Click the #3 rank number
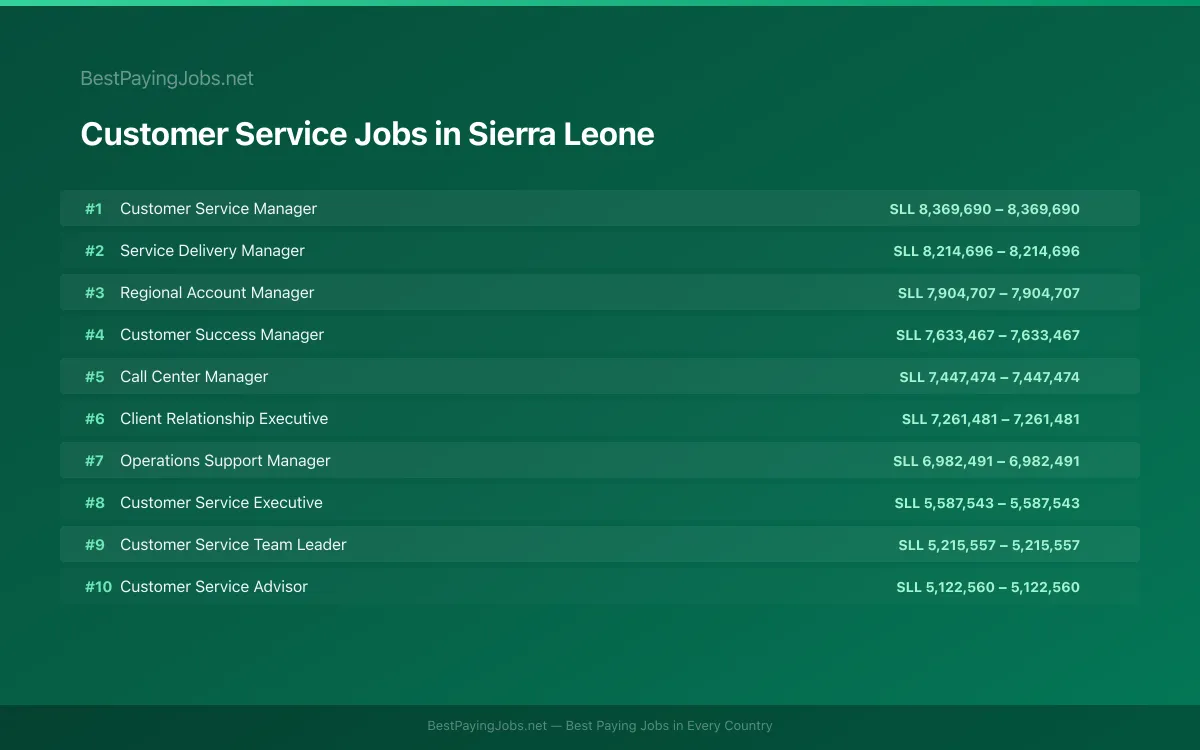 click(x=94, y=293)
